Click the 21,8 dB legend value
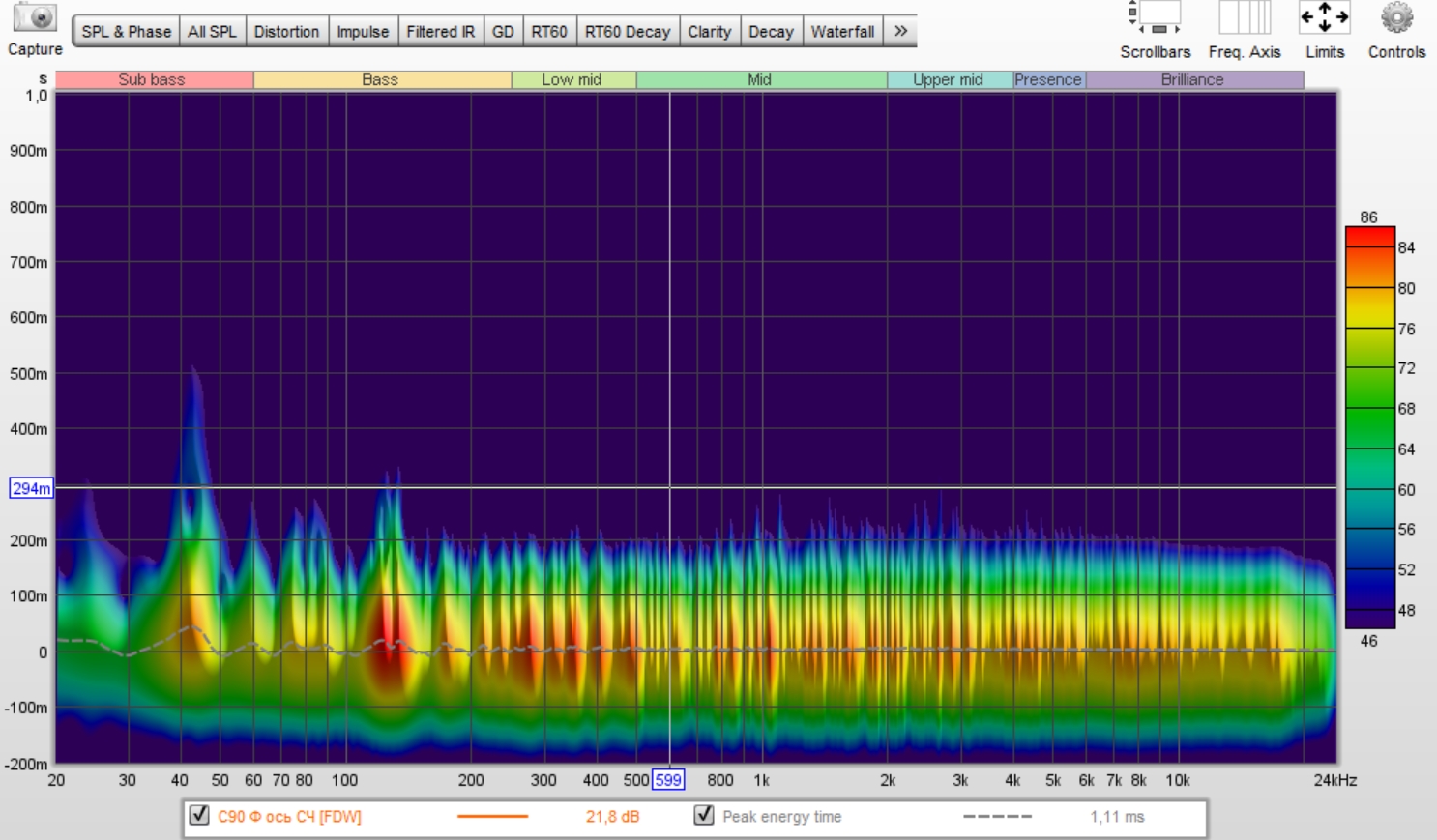1437x840 pixels. (x=612, y=817)
